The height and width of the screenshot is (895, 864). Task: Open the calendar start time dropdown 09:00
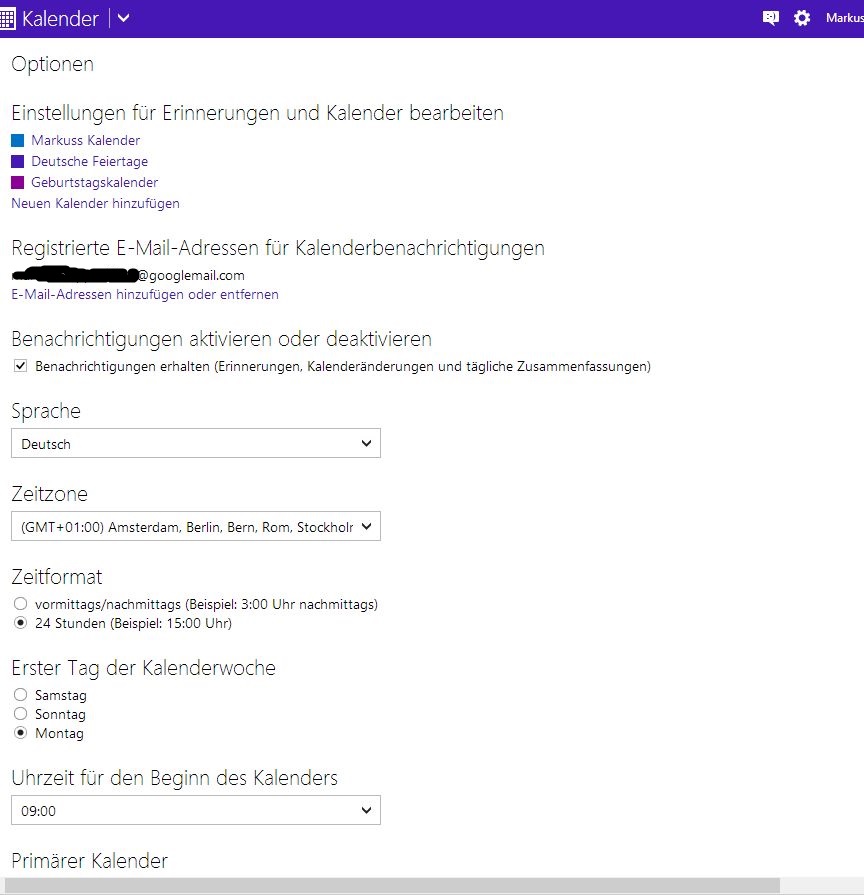[x=196, y=810]
